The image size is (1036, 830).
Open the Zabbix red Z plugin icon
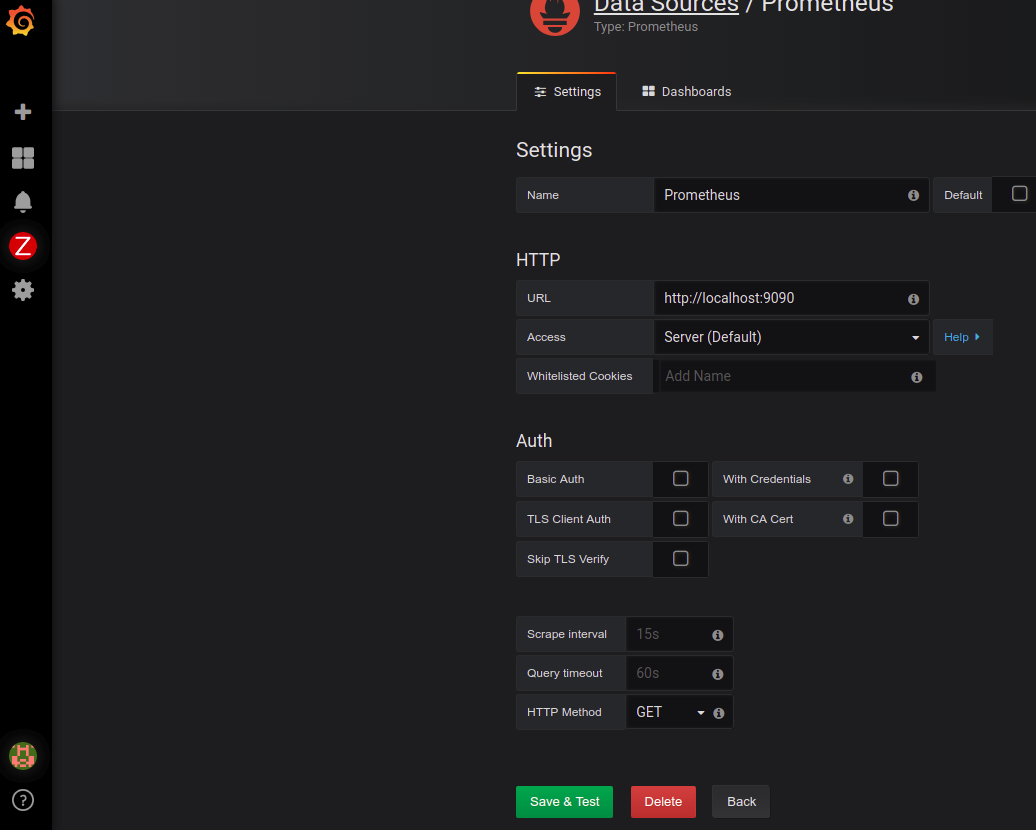tap(23, 246)
